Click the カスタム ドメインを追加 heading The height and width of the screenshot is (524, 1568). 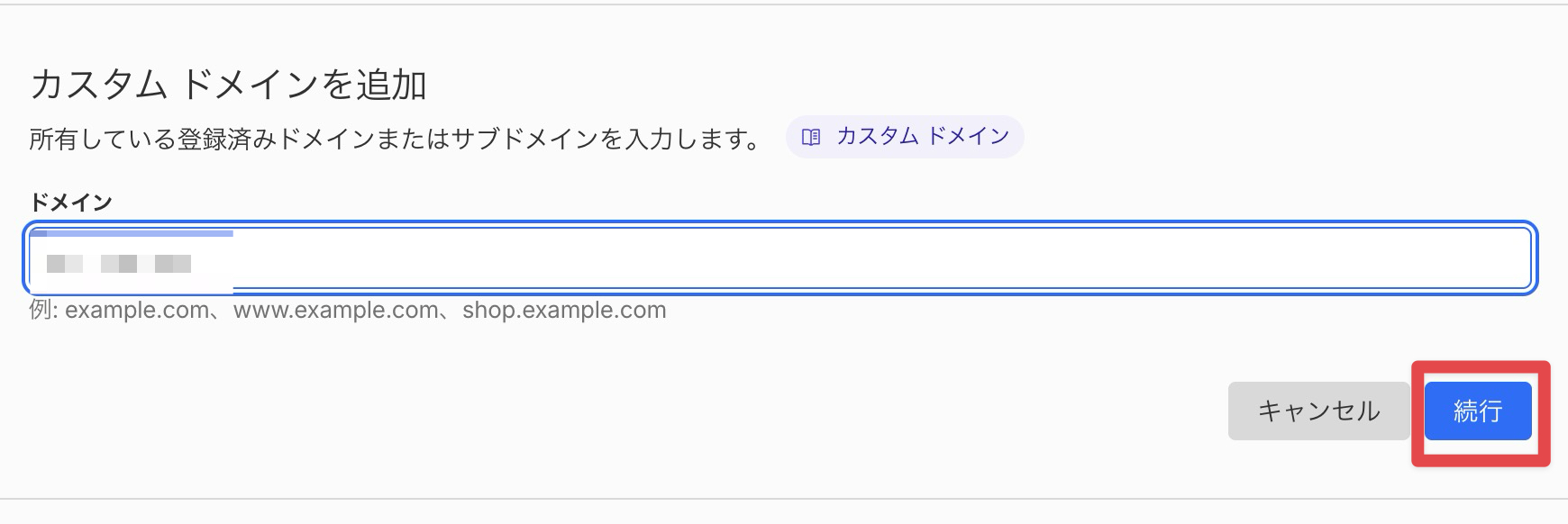[229, 85]
